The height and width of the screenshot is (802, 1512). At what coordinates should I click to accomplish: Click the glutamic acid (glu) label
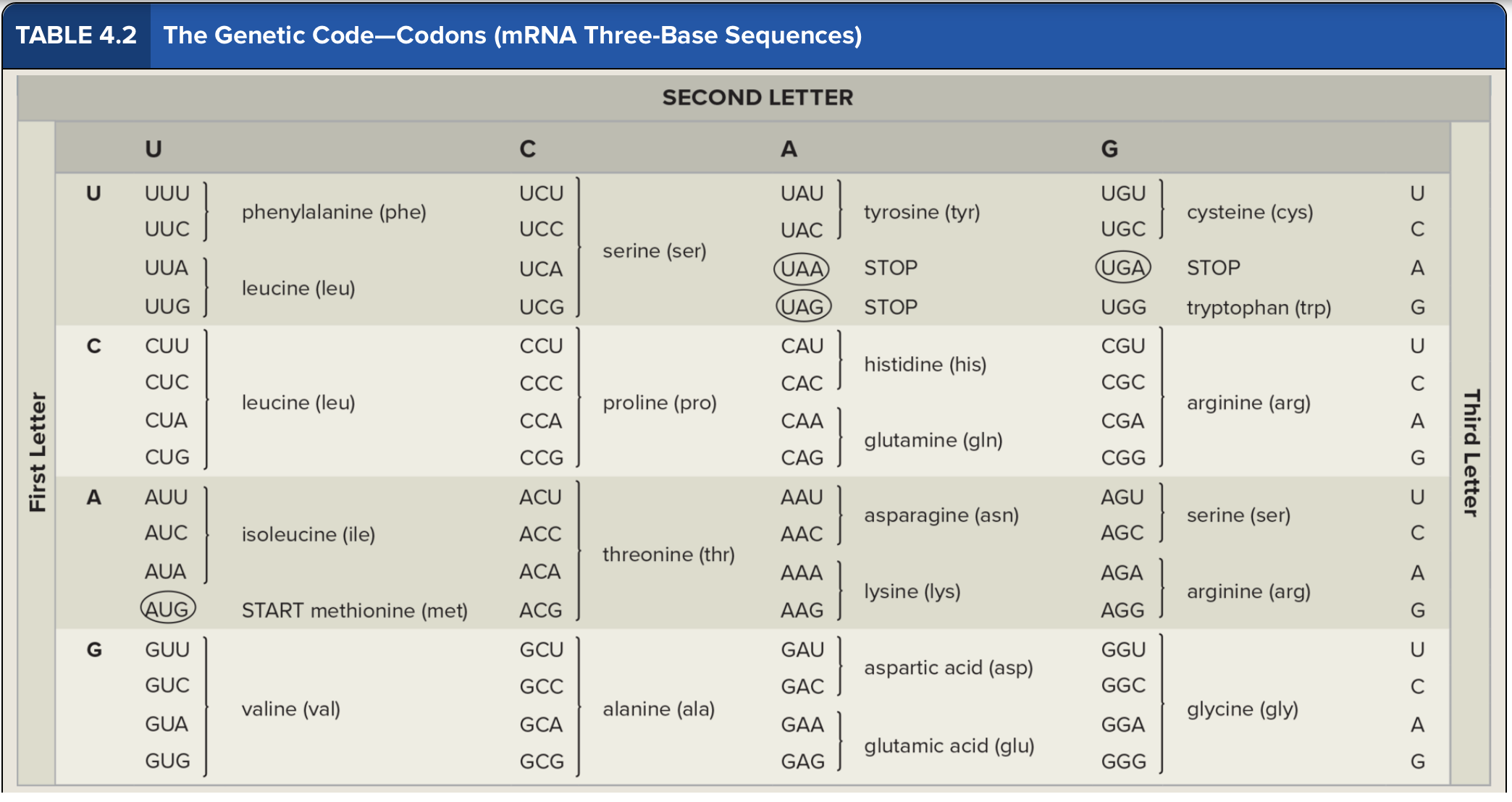click(949, 746)
